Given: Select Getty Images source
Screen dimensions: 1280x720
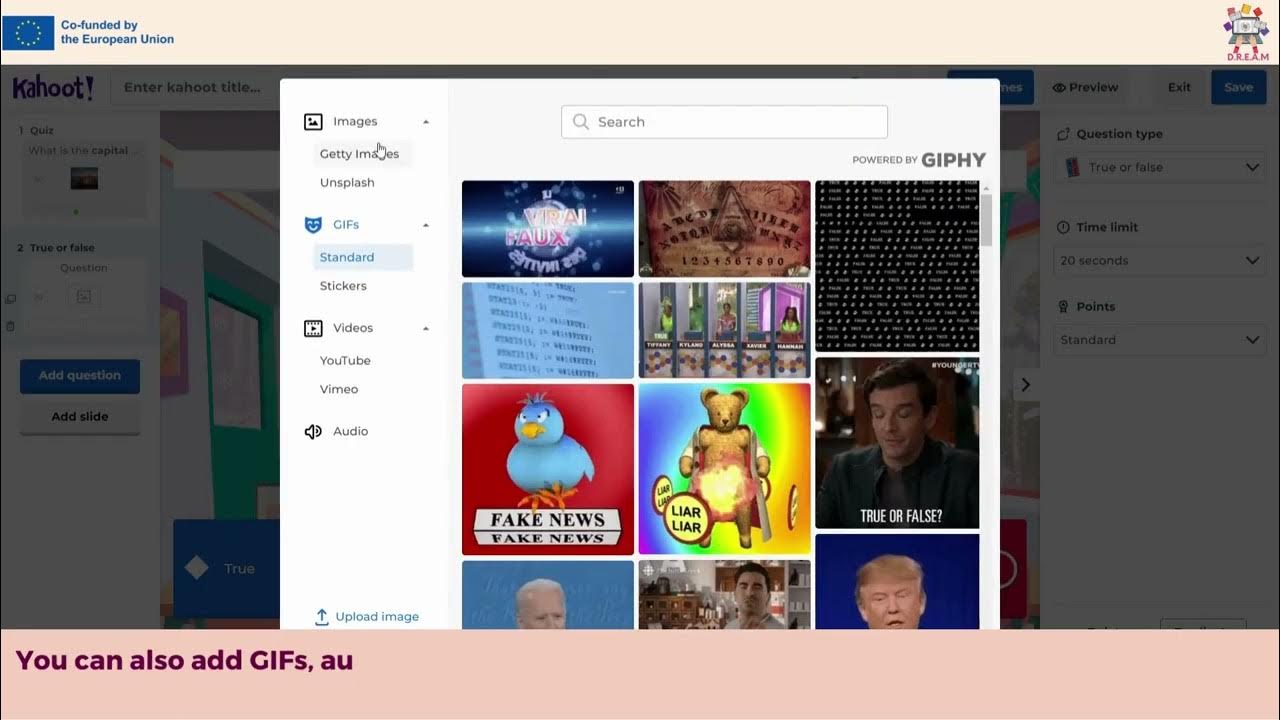Looking at the screenshot, I should (x=362, y=154).
